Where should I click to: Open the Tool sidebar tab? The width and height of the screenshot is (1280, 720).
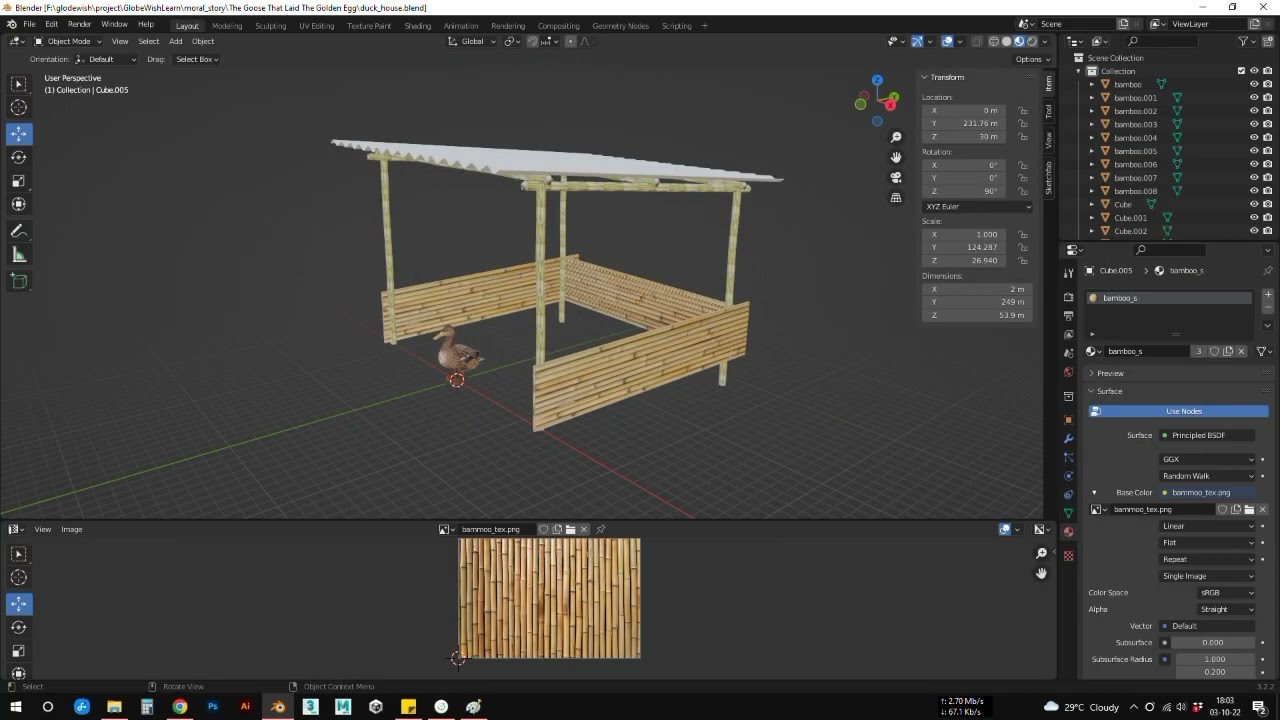pyautogui.click(x=1049, y=110)
